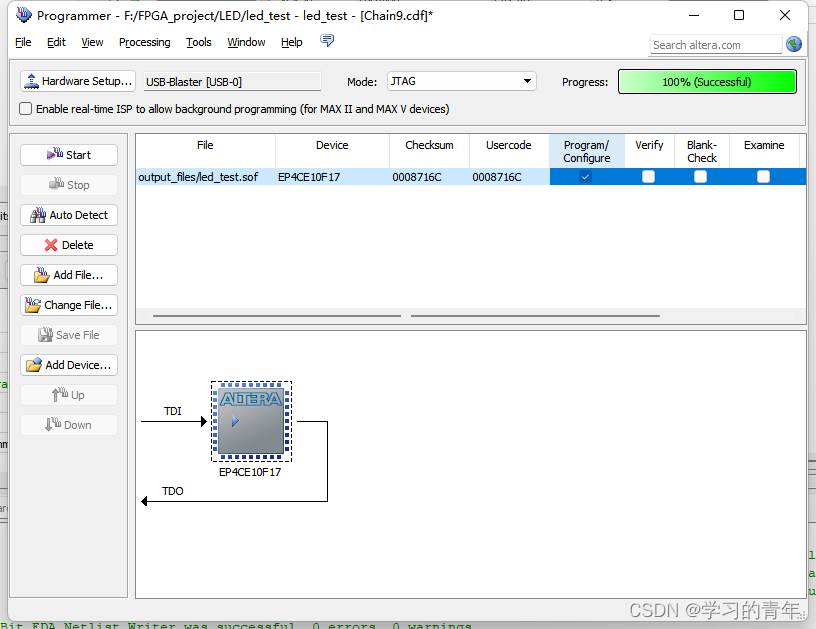
Task: Open the Tools menu
Action: click(198, 42)
